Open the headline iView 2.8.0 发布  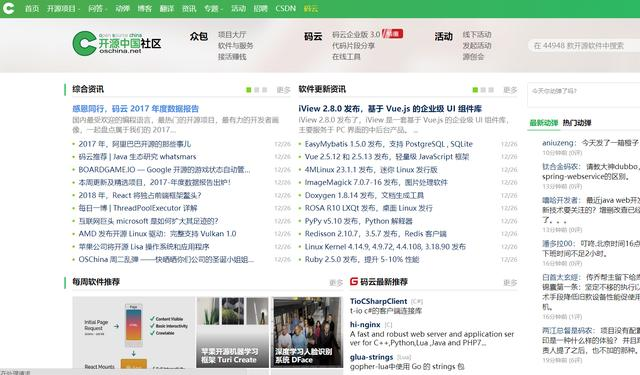pyautogui.click(x=390, y=109)
